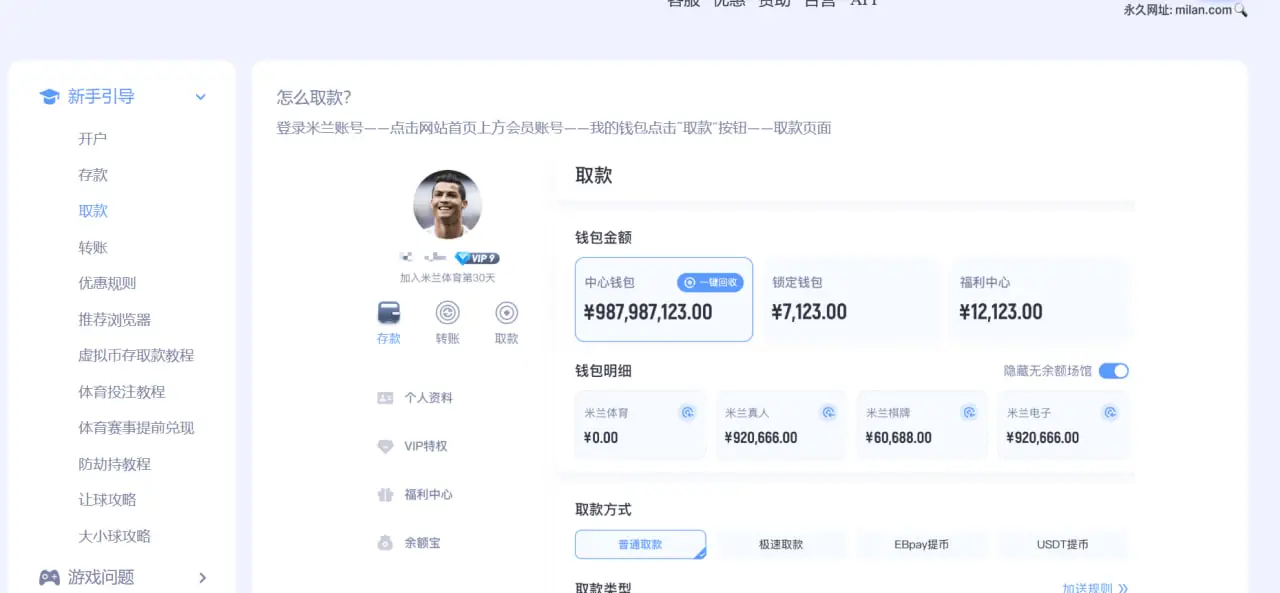Click the 福利中心 gift icon in menu

[385, 495]
